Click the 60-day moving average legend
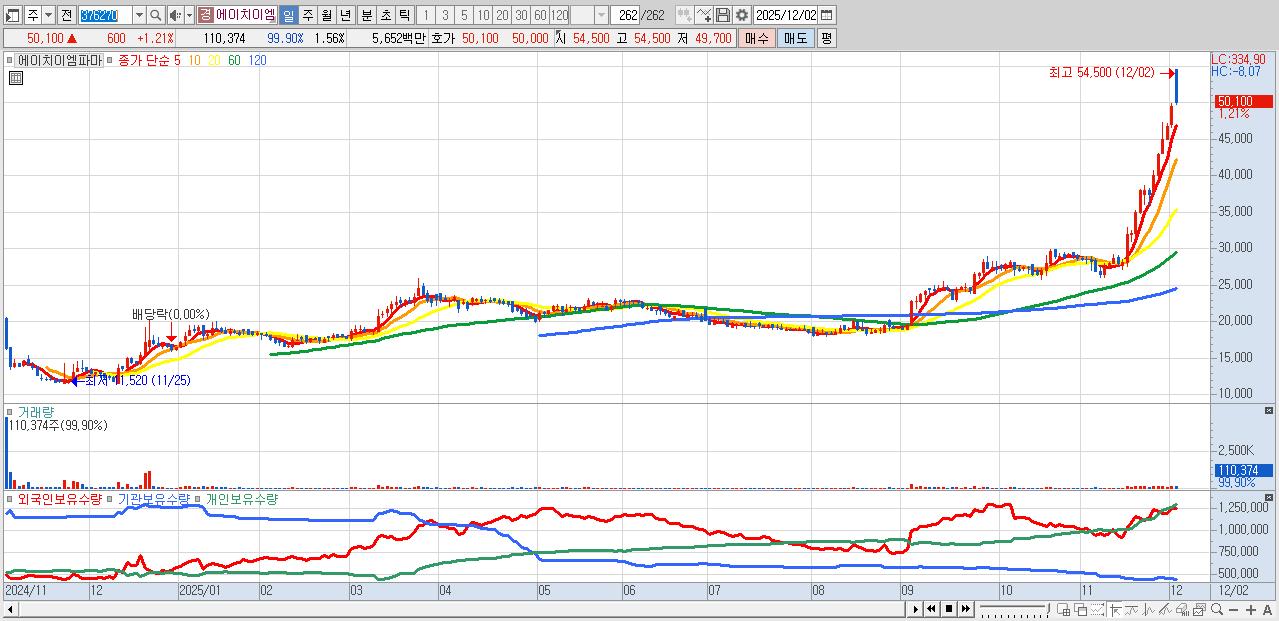This screenshot has width=1279, height=621. coord(233,60)
